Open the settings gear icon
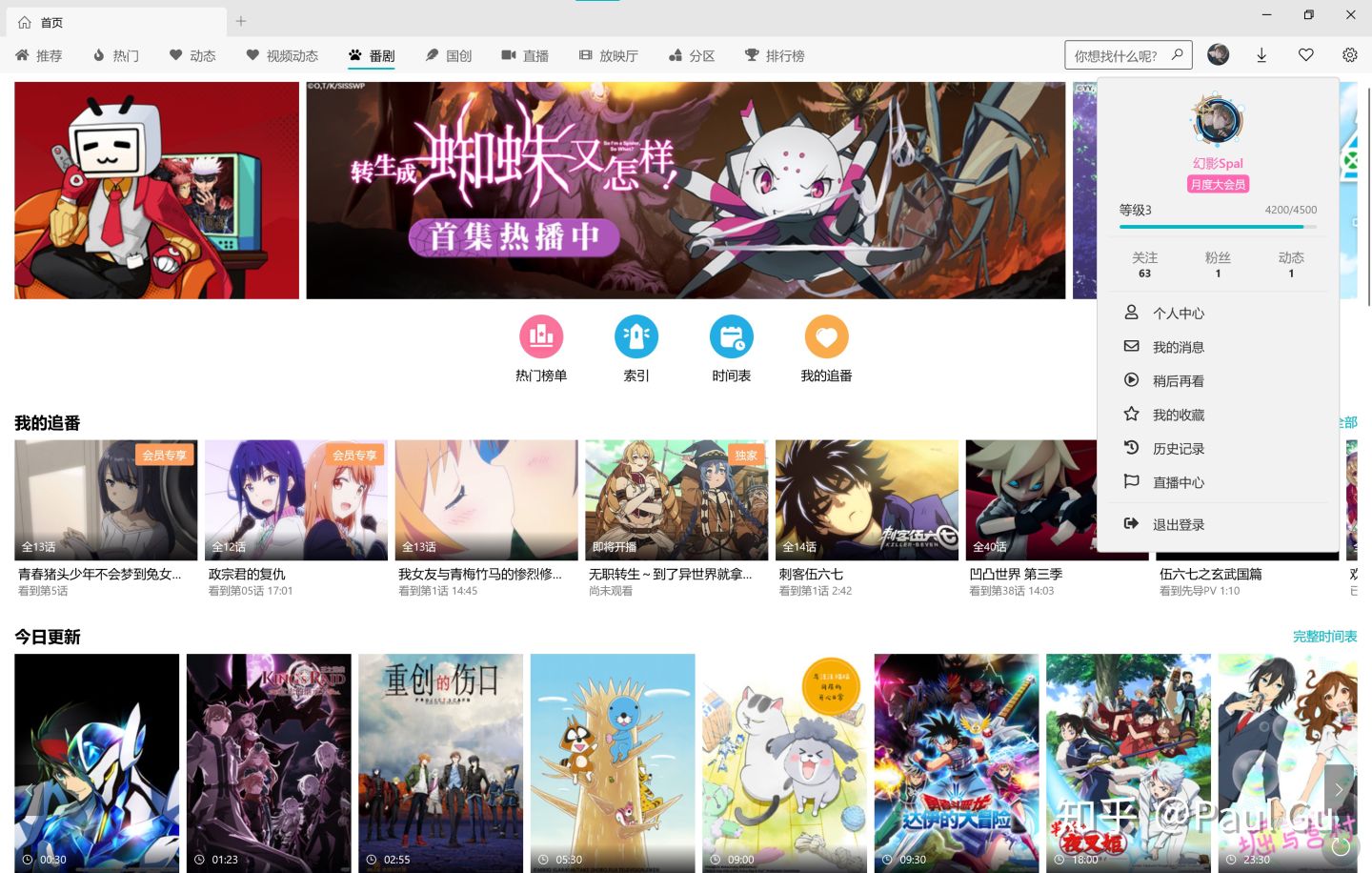Image resolution: width=1372 pixels, height=873 pixels. pyautogui.click(x=1350, y=55)
